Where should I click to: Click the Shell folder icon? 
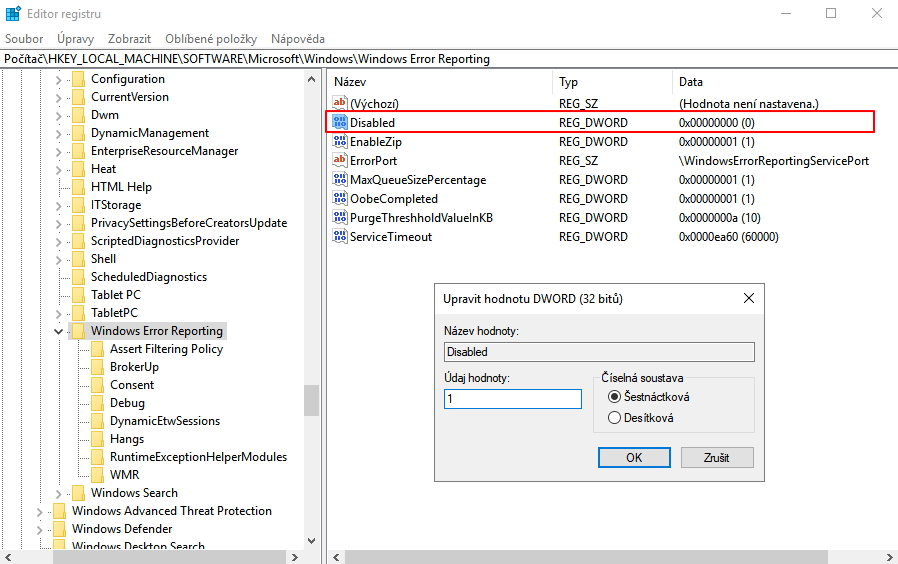(78, 259)
